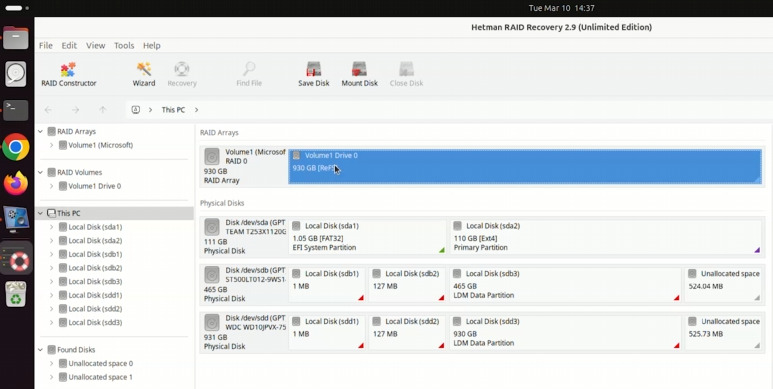The height and width of the screenshot is (389, 773).
Task: Click the back navigation arrow
Action: [48, 110]
